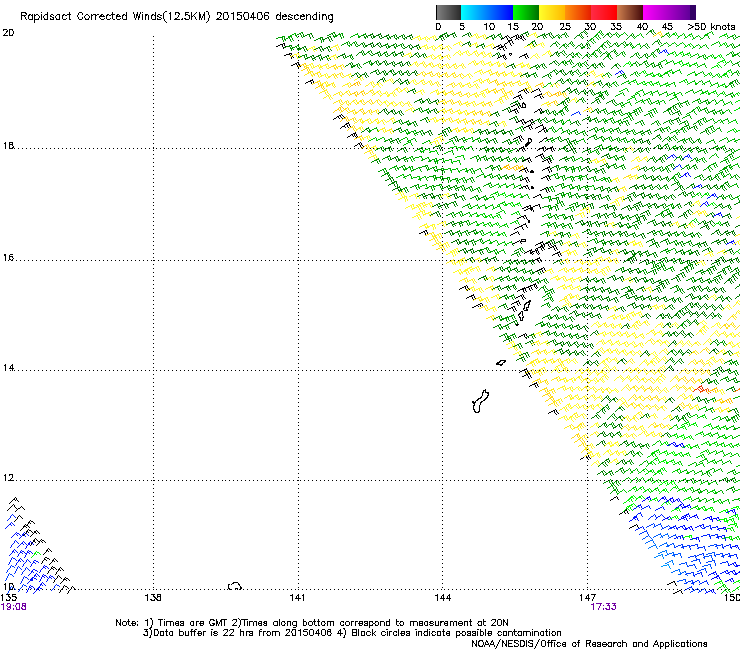
Task: Click the Rapidscat Corrected Winds title text
Action: [177, 17]
